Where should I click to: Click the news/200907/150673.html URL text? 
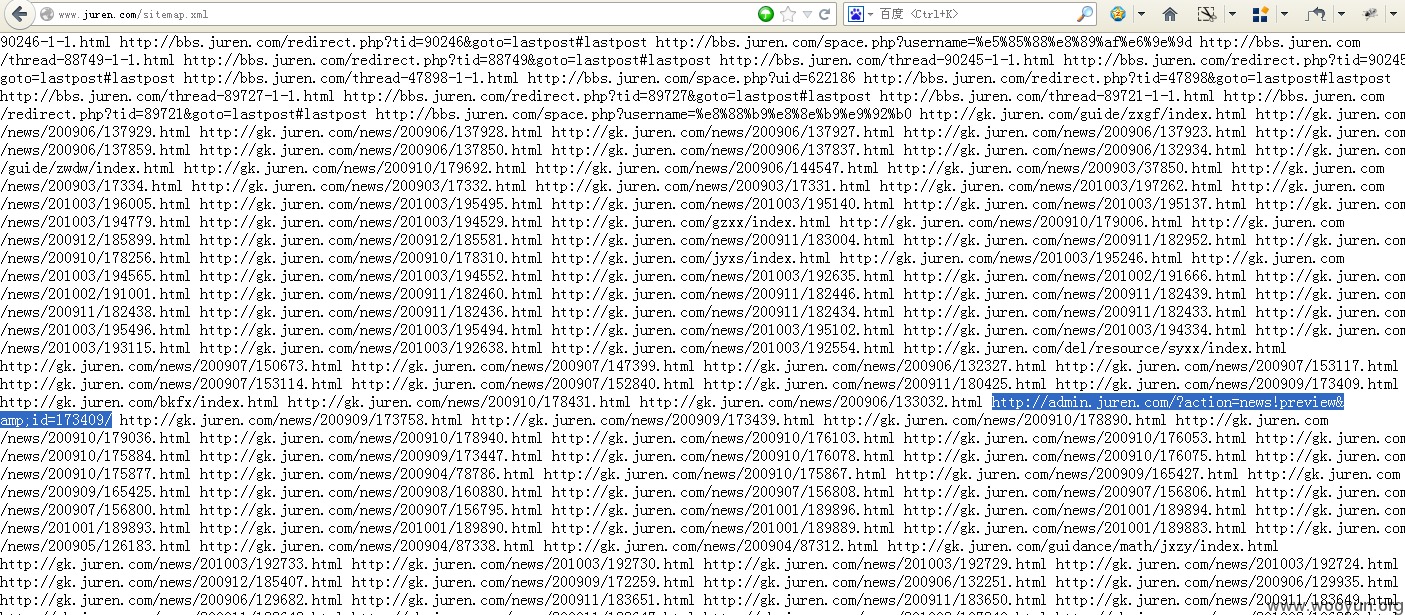[171, 366]
